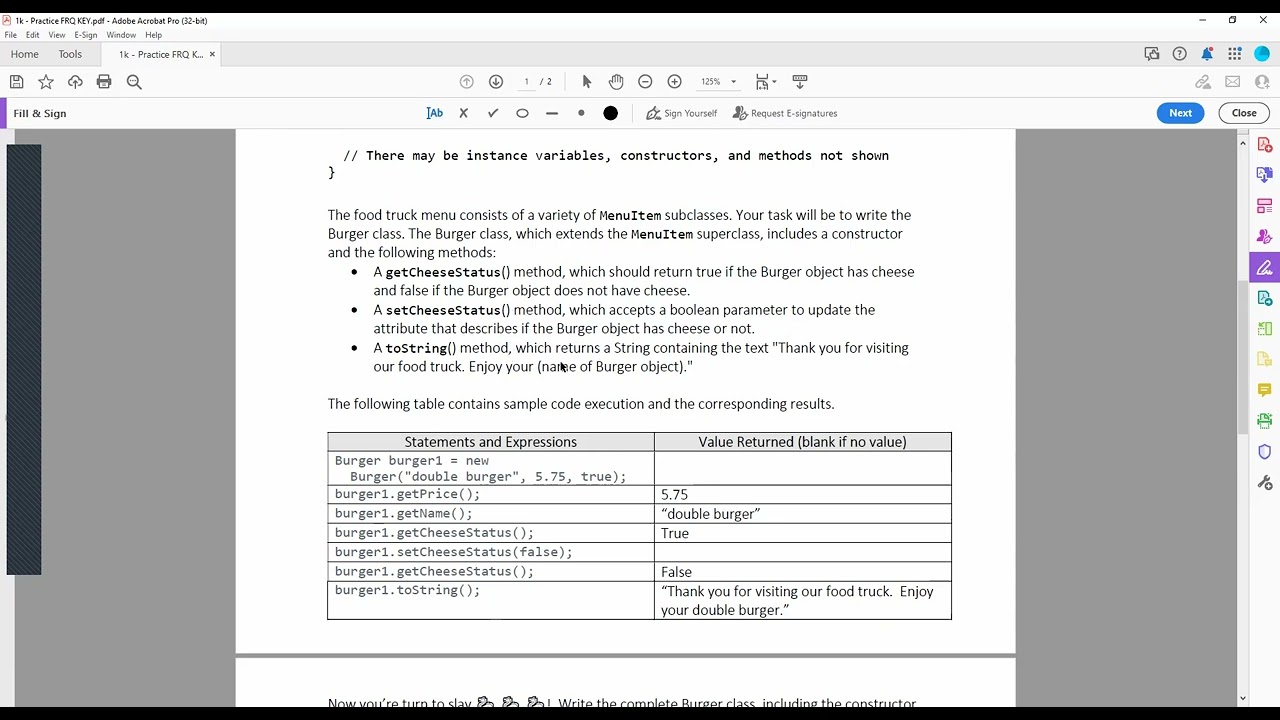Open the Create PDF tool in the sidebar
The height and width of the screenshot is (720, 1280).
1265,145
